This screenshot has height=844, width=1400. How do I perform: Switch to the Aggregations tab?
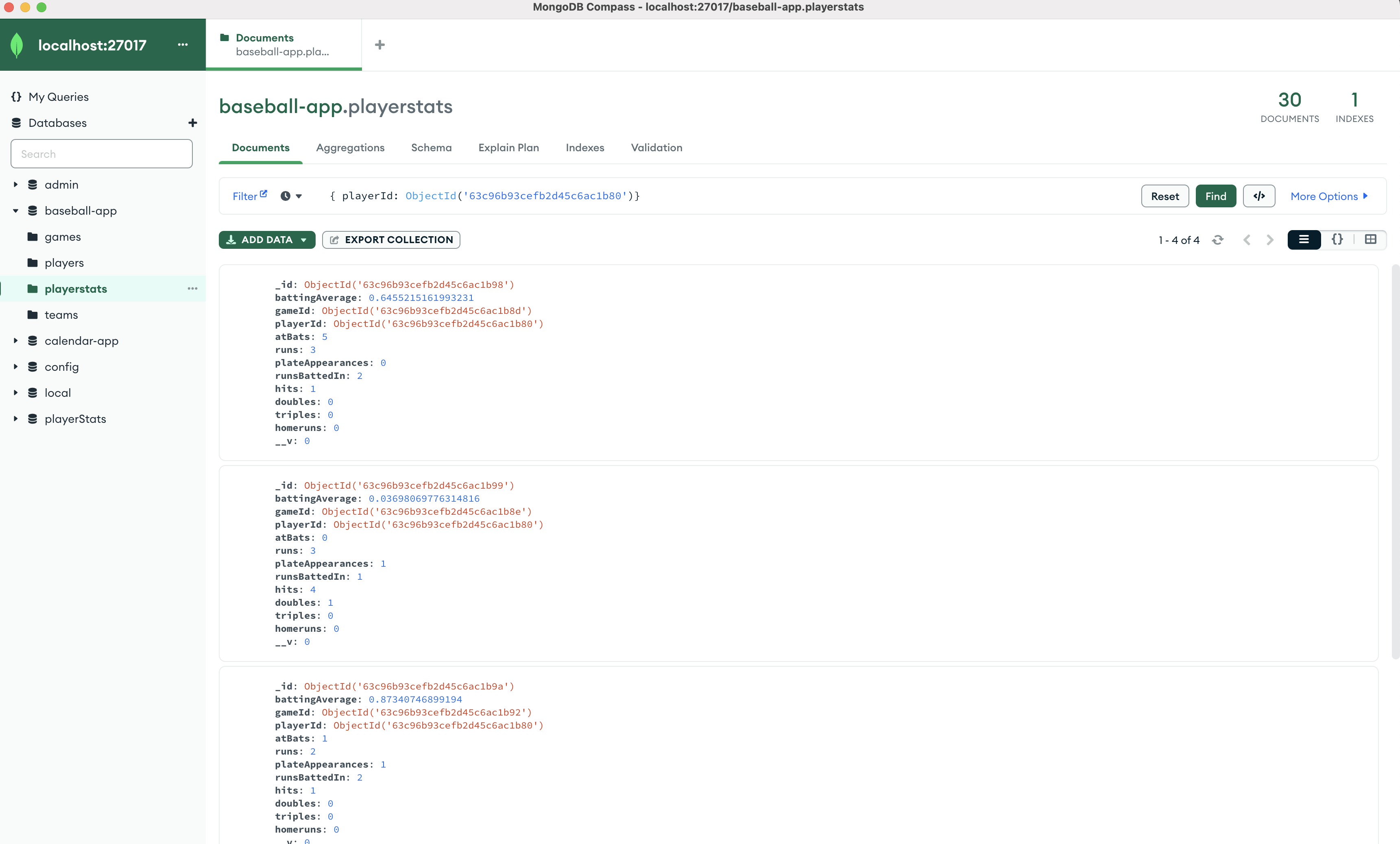350,148
